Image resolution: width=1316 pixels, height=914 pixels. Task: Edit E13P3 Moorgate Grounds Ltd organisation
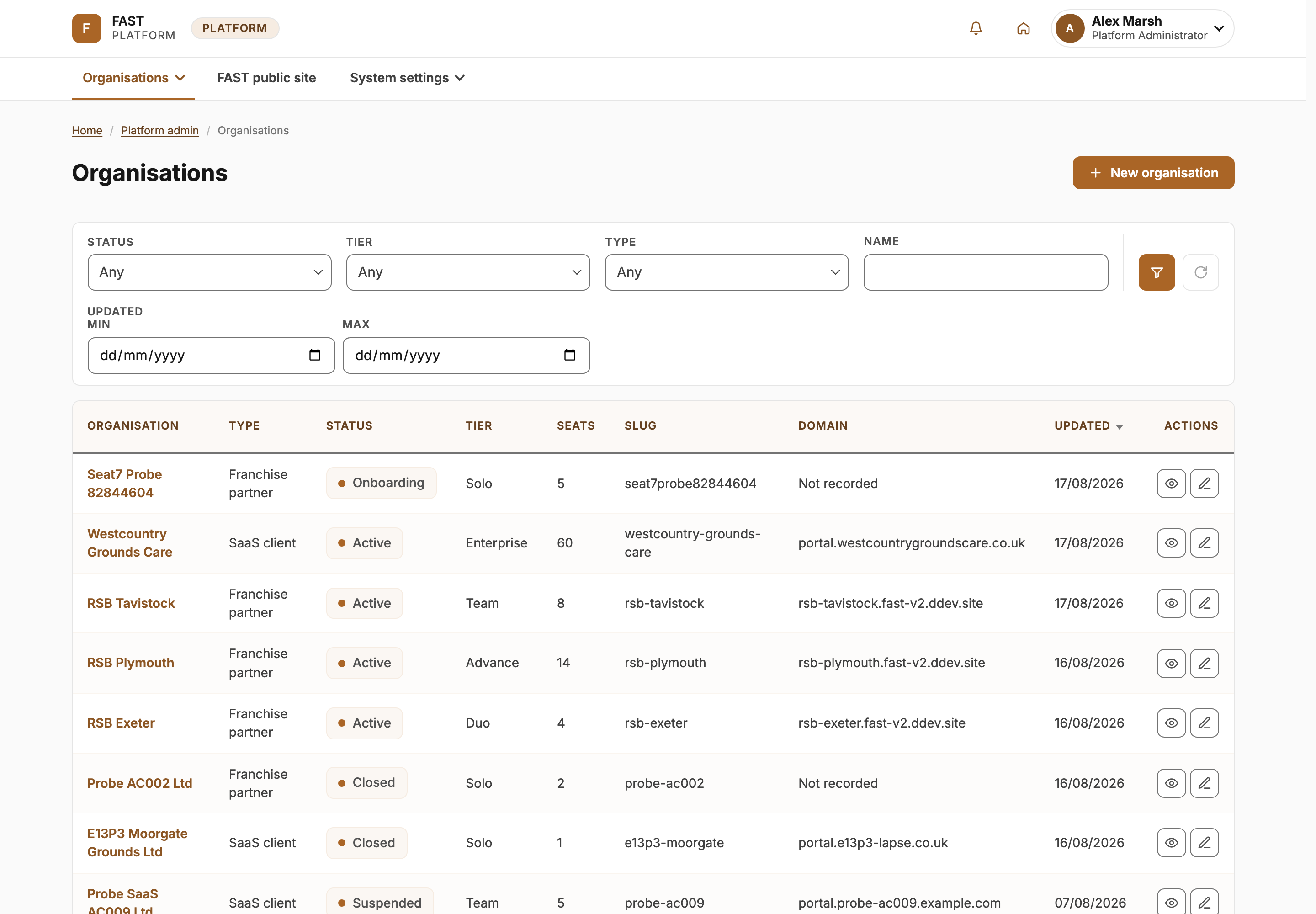click(x=1204, y=842)
